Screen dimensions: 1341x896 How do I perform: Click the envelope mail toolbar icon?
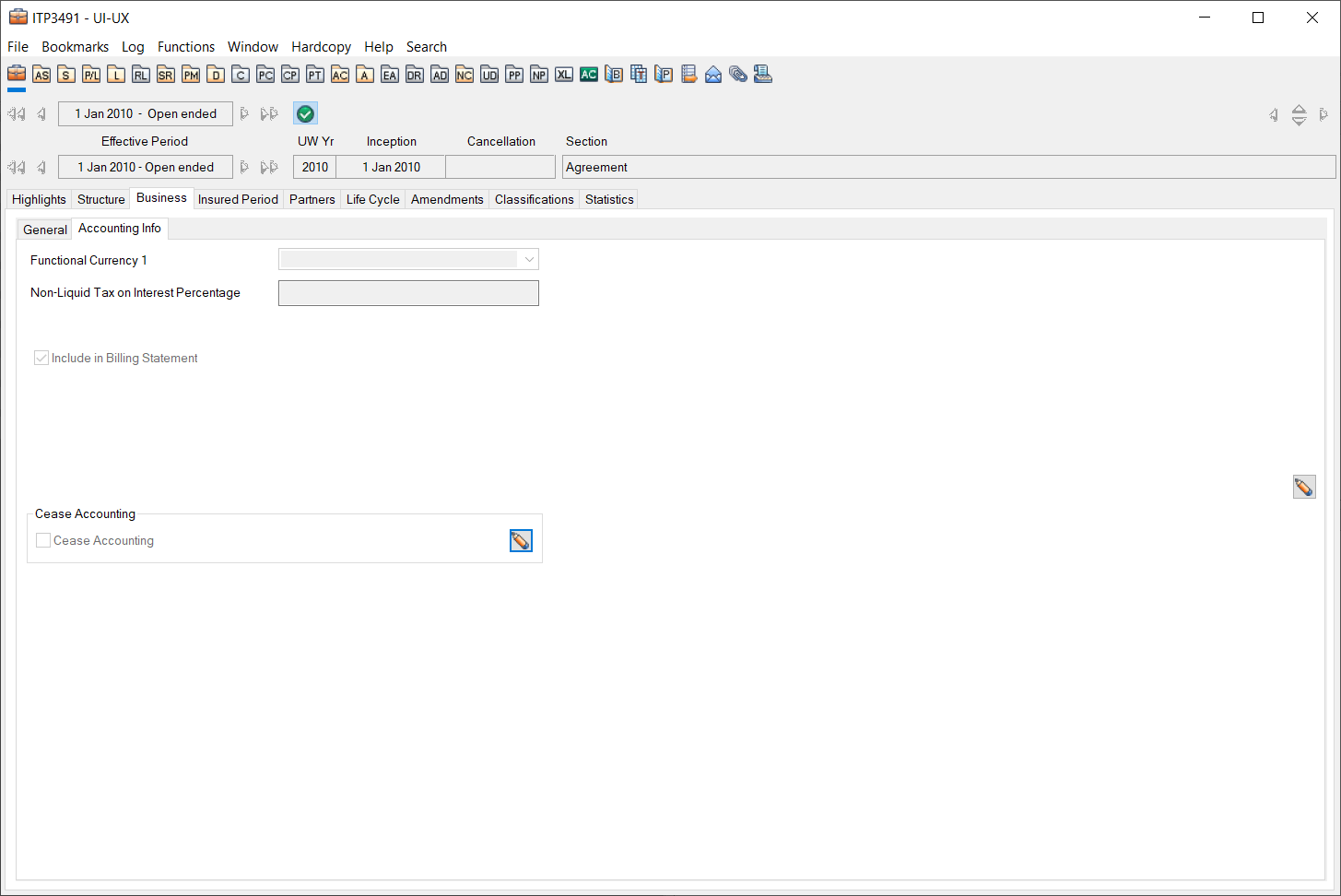(x=713, y=75)
